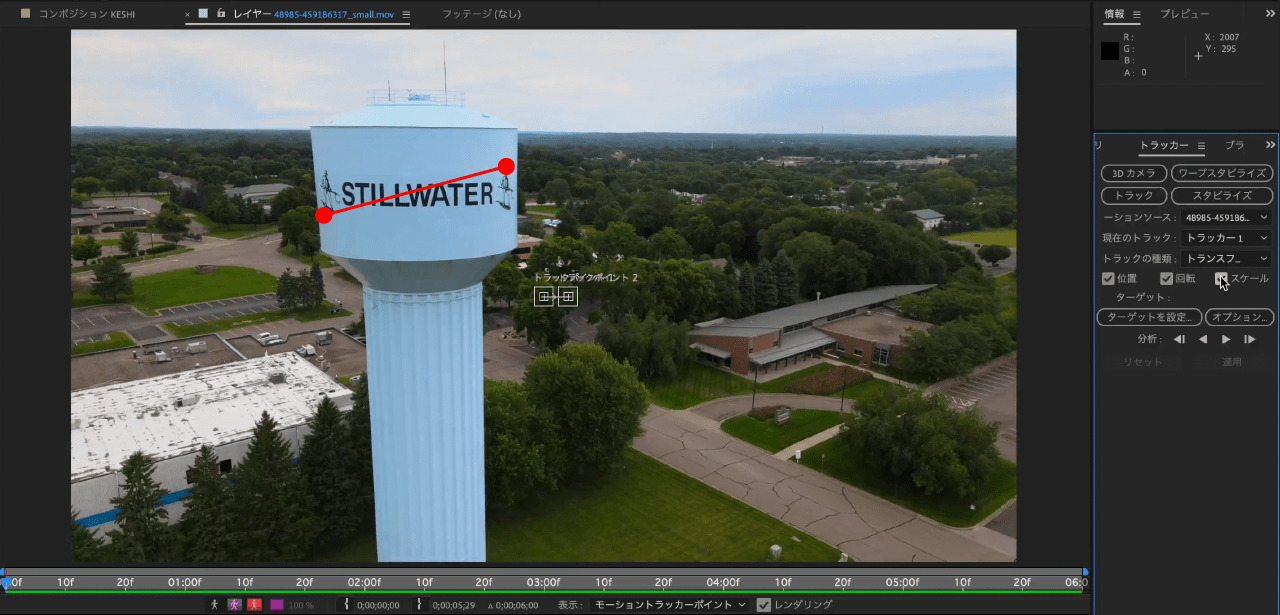Image resolution: width=1280 pixels, height=615 pixels.
Task: Click the 04:00f mark on the time ruler
Action: pos(723,582)
